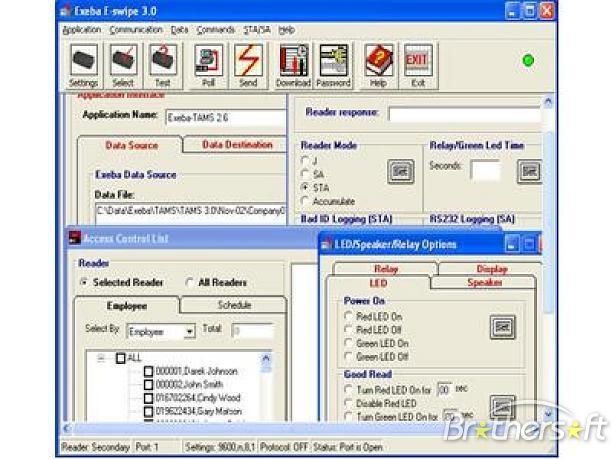Check employee 019622434 Gary Matson
Screen dimensions: 612x459
pyautogui.click(x=148, y=411)
